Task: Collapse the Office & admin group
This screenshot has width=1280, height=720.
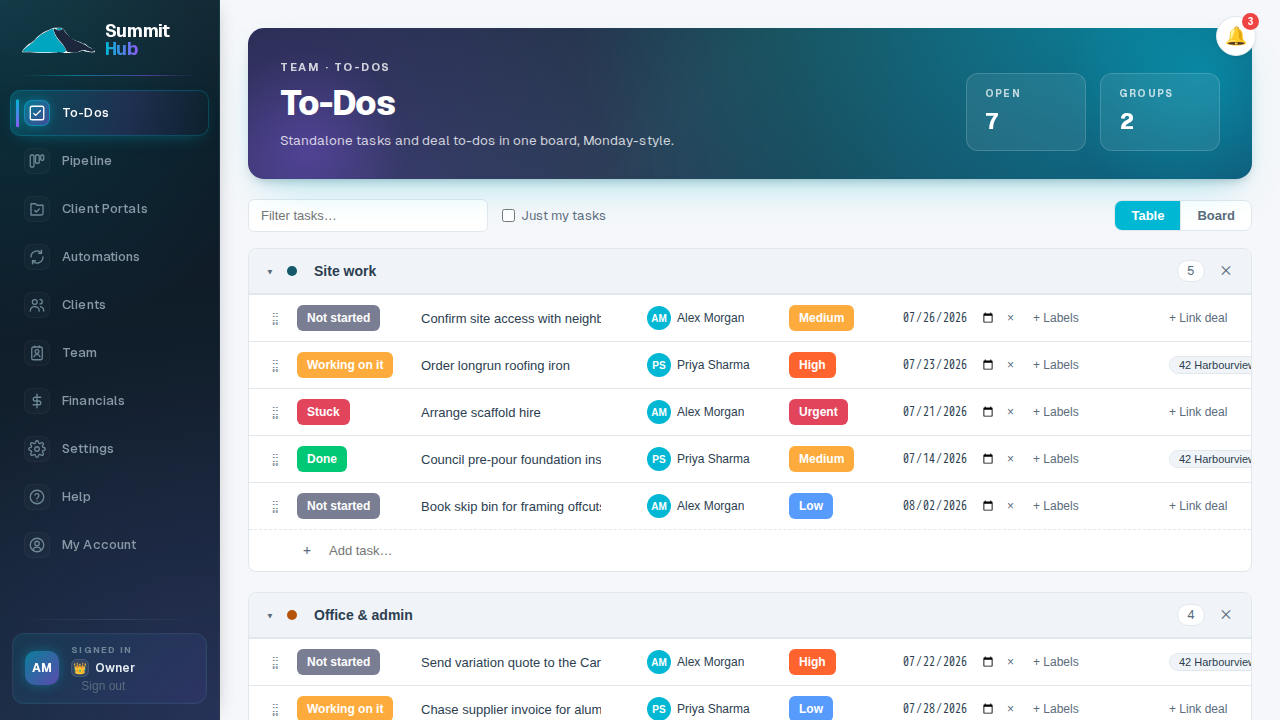Action: pos(270,616)
